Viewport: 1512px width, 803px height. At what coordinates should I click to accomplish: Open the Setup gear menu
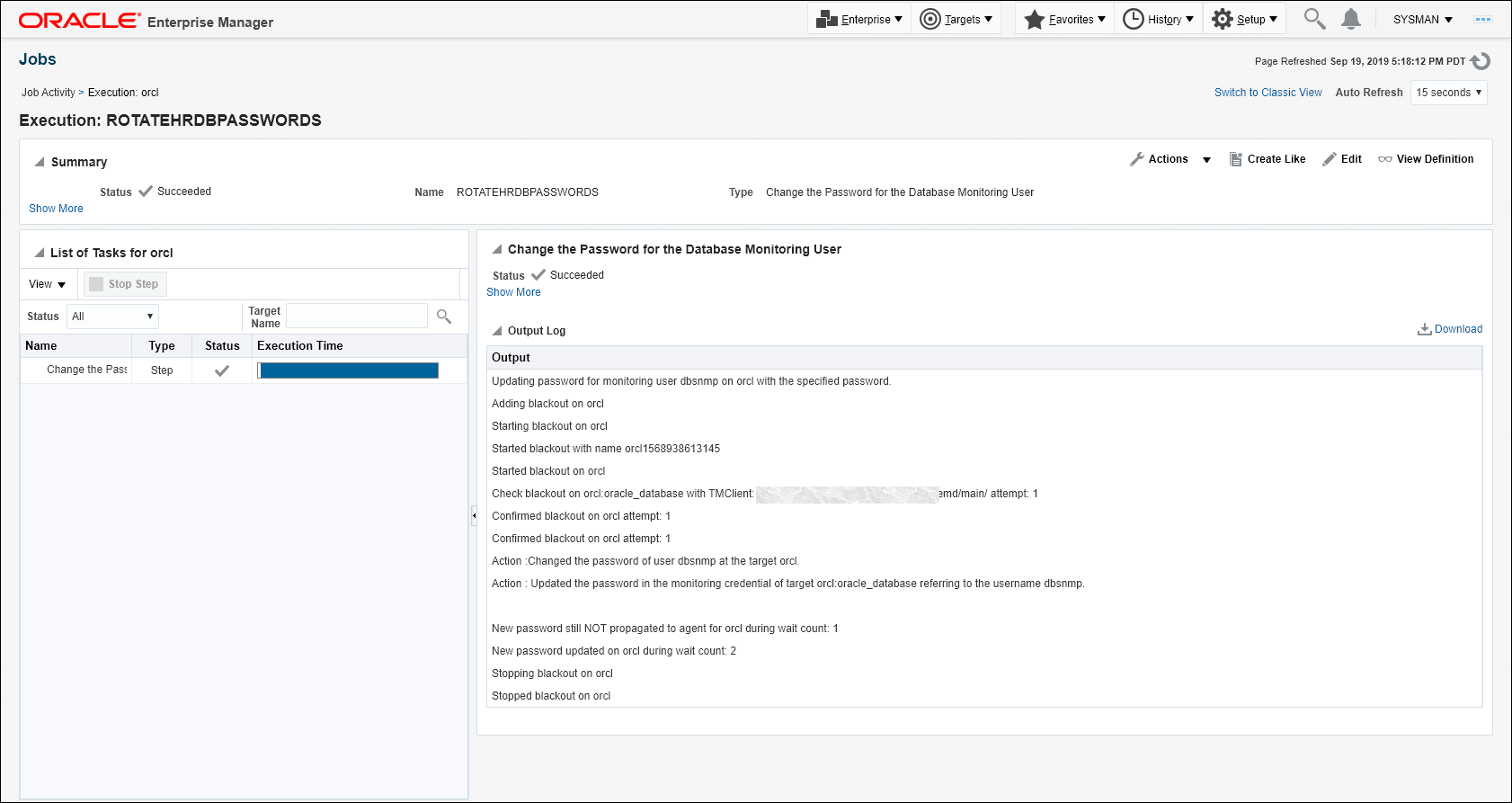[1244, 19]
